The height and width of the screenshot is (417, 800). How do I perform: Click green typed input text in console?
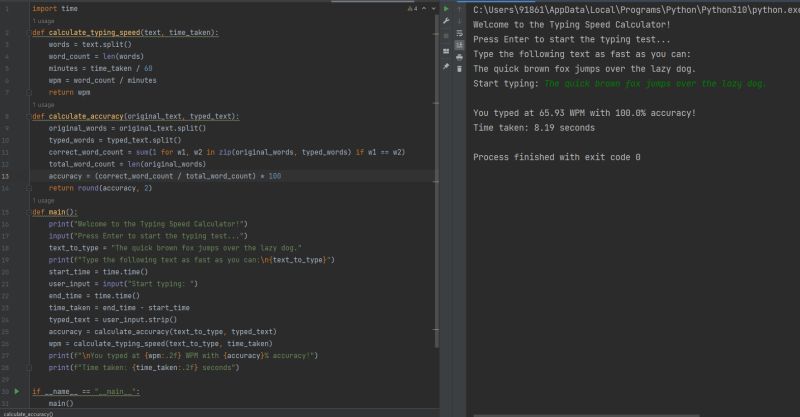tap(655, 84)
